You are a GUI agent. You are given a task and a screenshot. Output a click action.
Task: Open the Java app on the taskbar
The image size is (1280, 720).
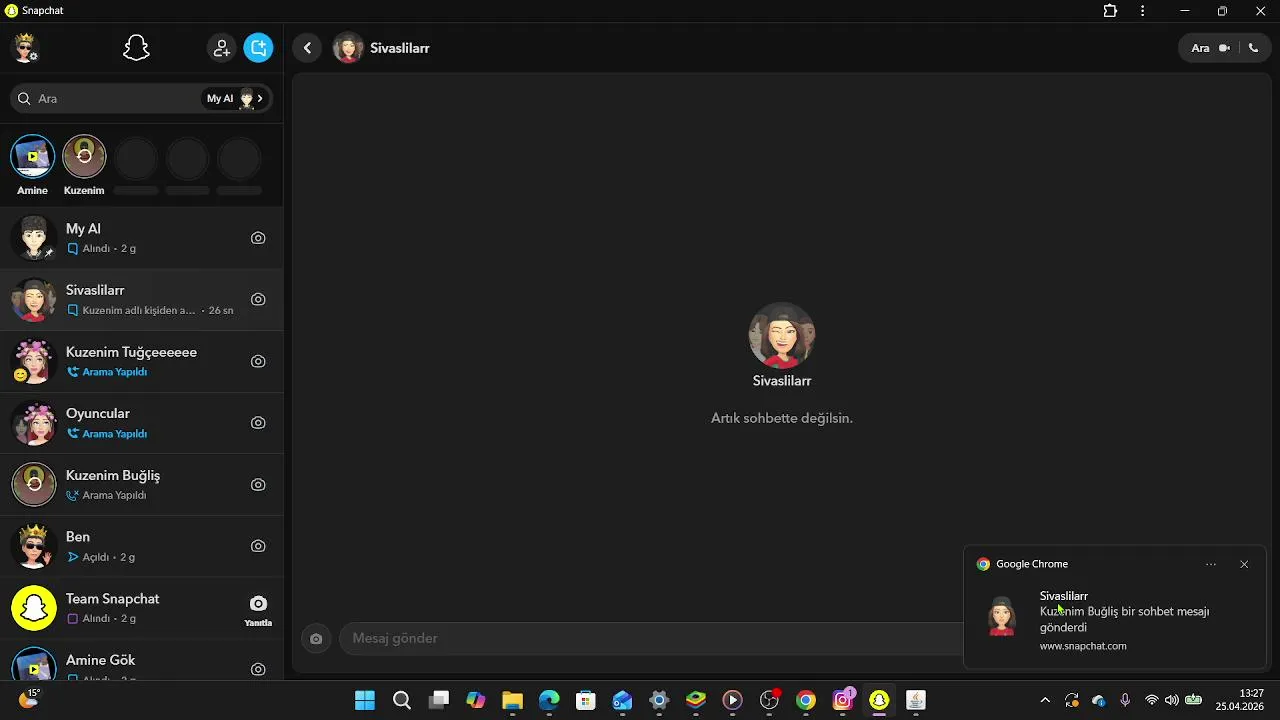[916, 700]
